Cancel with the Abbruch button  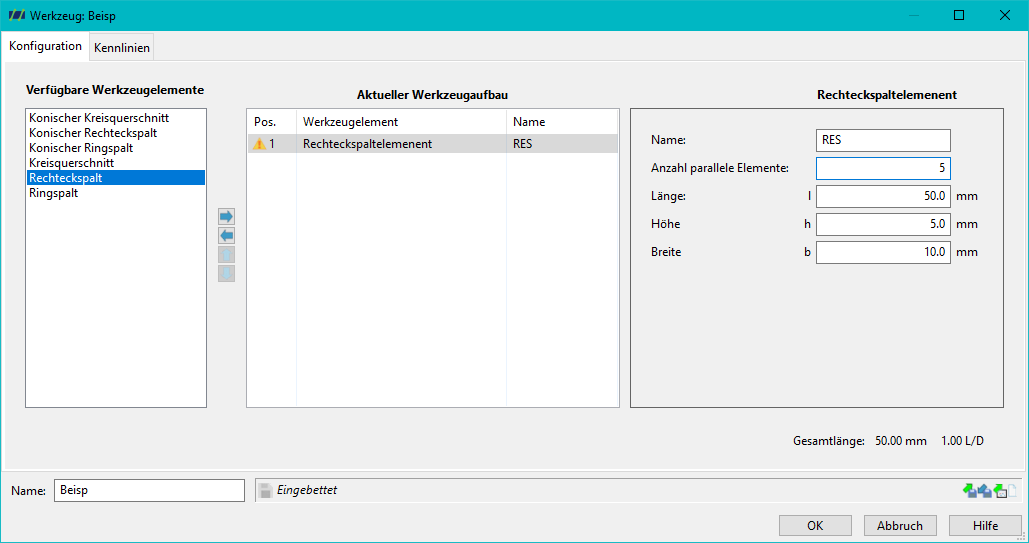tap(900, 525)
